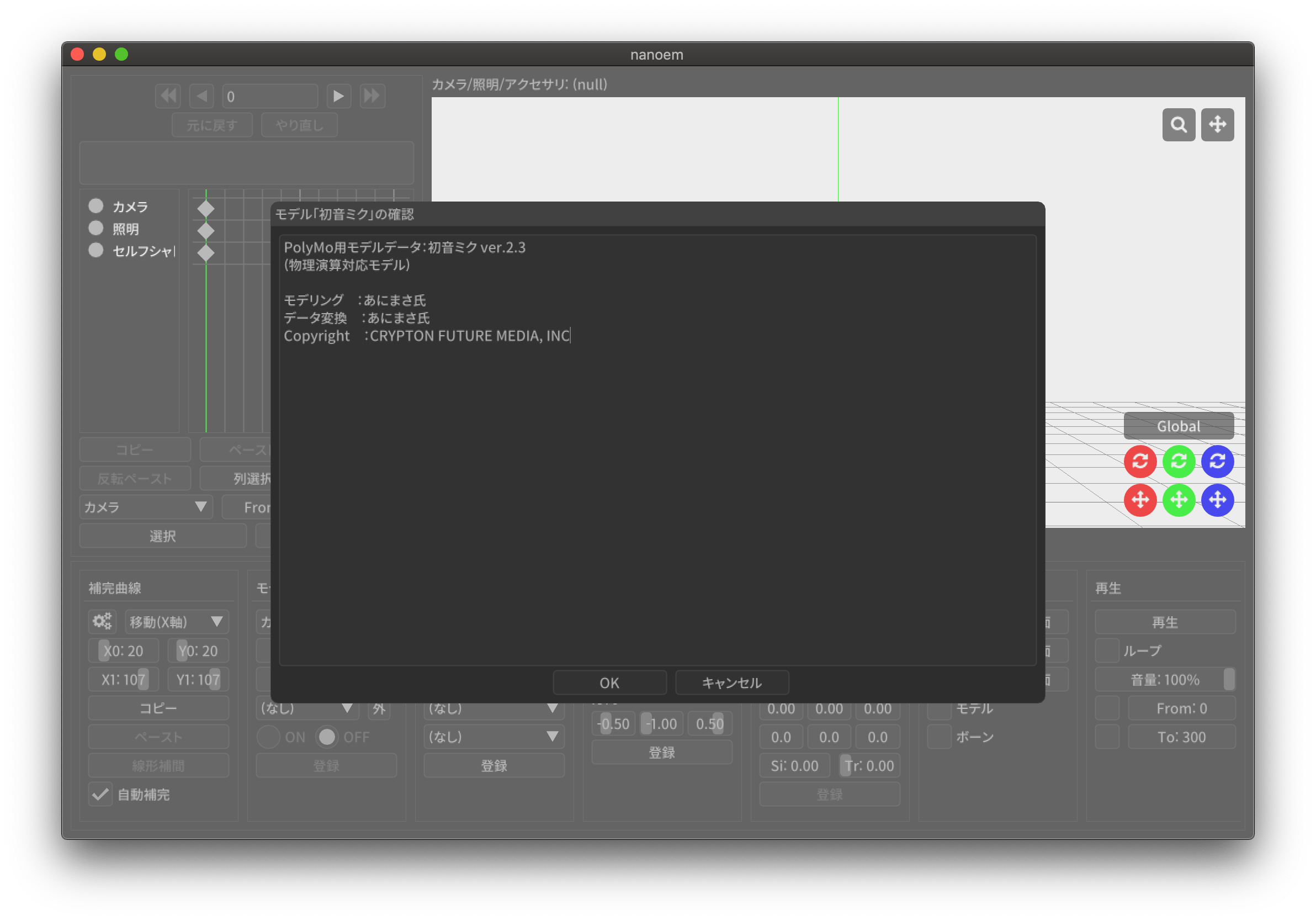1316x921 pixels.
Task: Click the red rotate axis icon
Action: click(1139, 461)
